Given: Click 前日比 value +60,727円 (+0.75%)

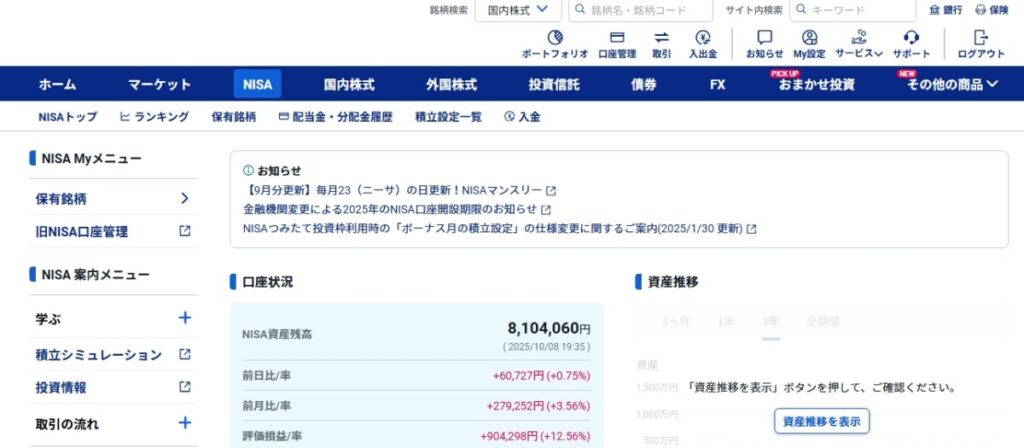Looking at the screenshot, I should 541,376.
